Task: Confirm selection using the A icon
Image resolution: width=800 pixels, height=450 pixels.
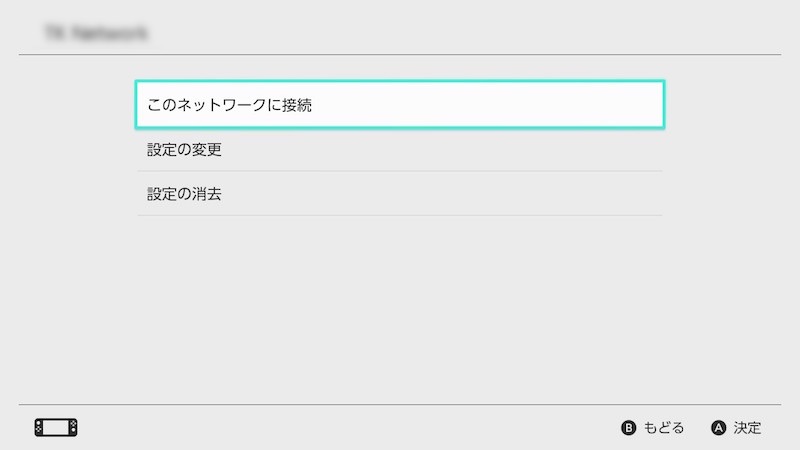Action: (718, 428)
